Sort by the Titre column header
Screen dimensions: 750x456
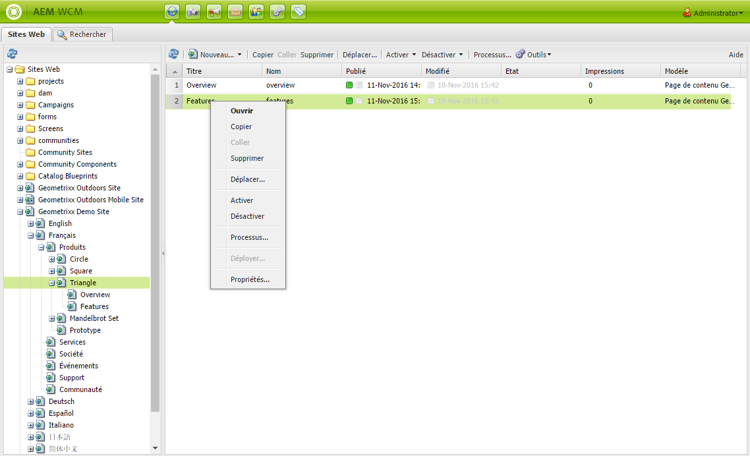click(222, 71)
